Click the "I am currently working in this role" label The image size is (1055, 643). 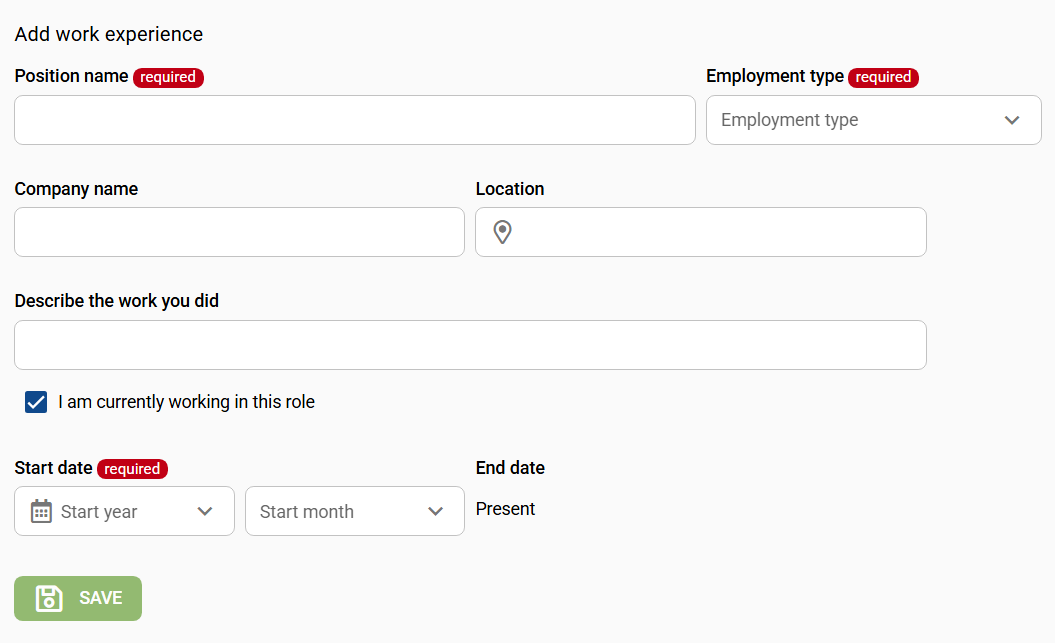186,402
